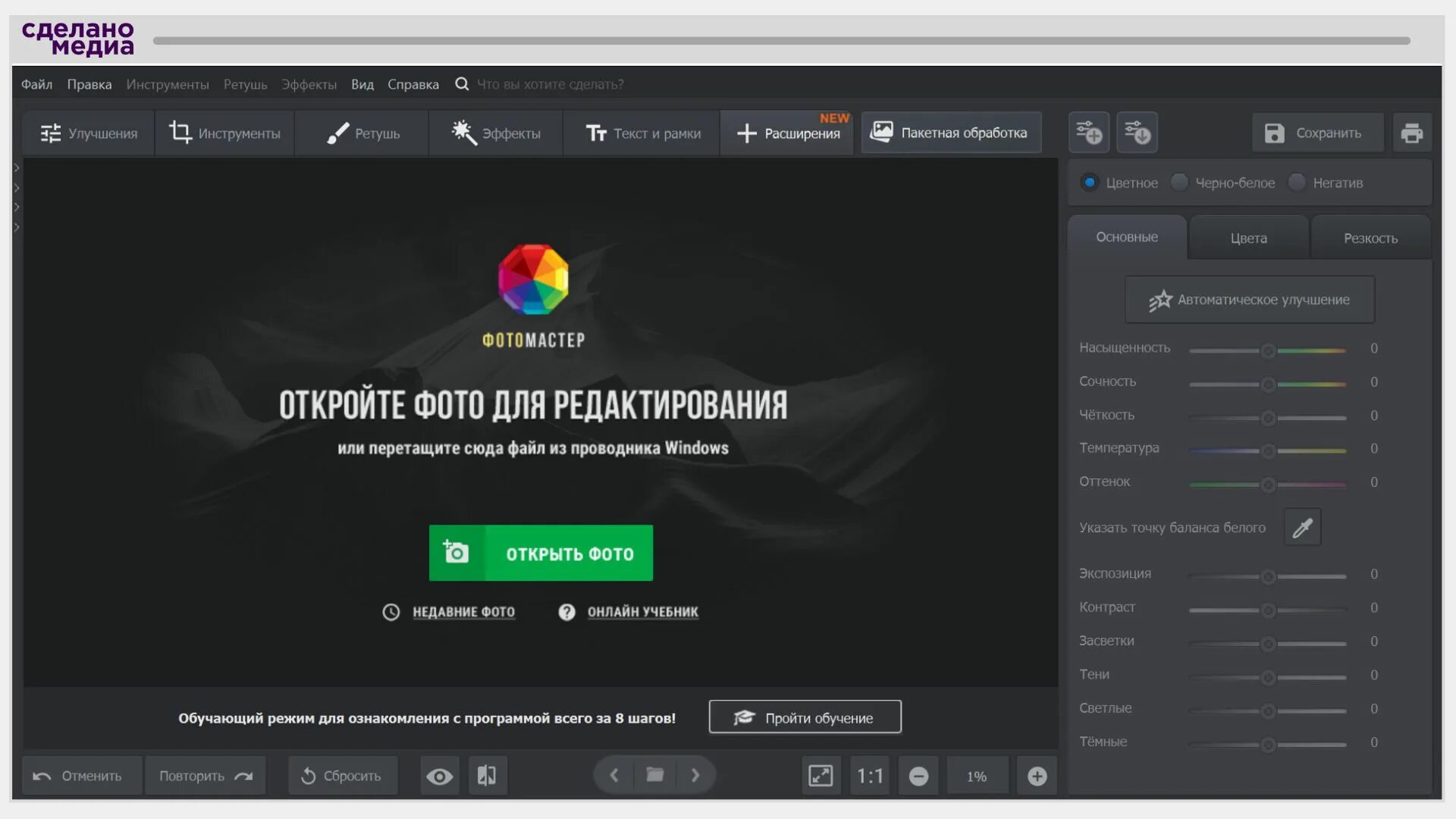The width and height of the screenshot is (1456, 819).
Task: Open the Справка menu
Action: point(413,84)
